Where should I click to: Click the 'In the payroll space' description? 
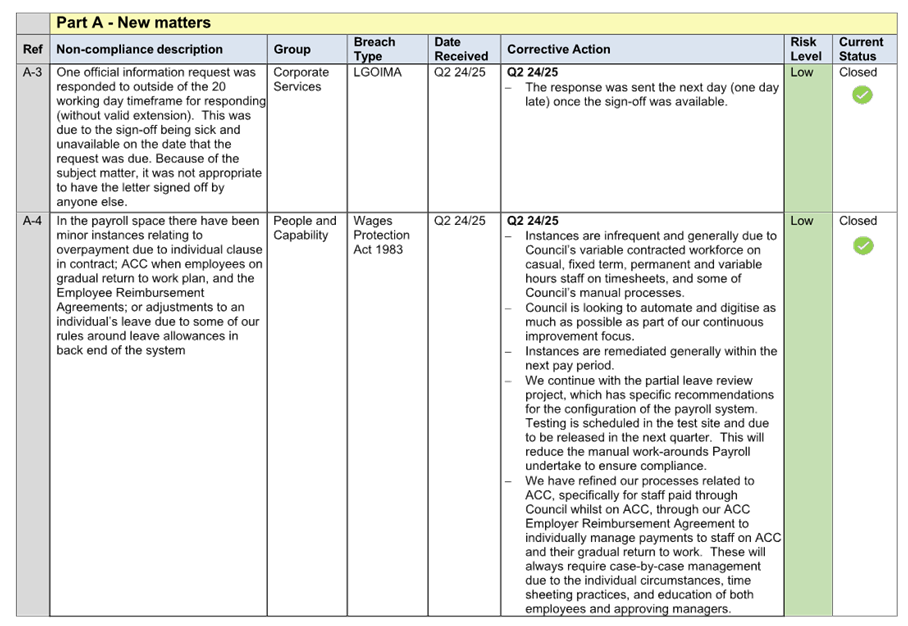click(x=159, y=285)
